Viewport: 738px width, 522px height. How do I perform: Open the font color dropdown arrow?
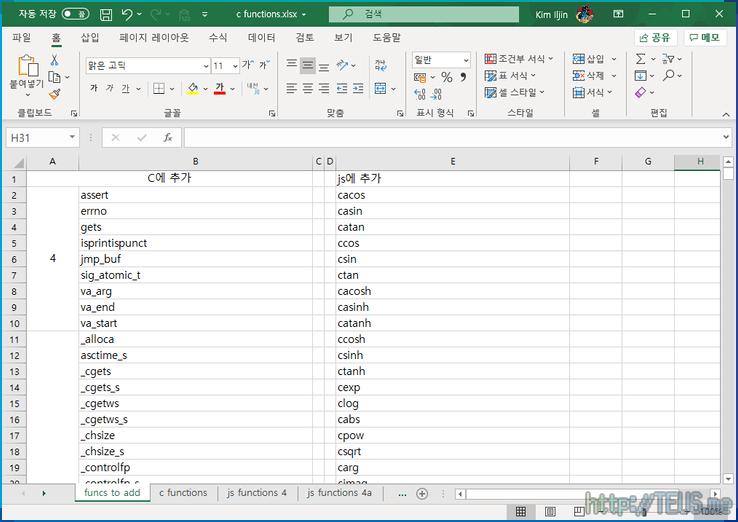[233, 88]
